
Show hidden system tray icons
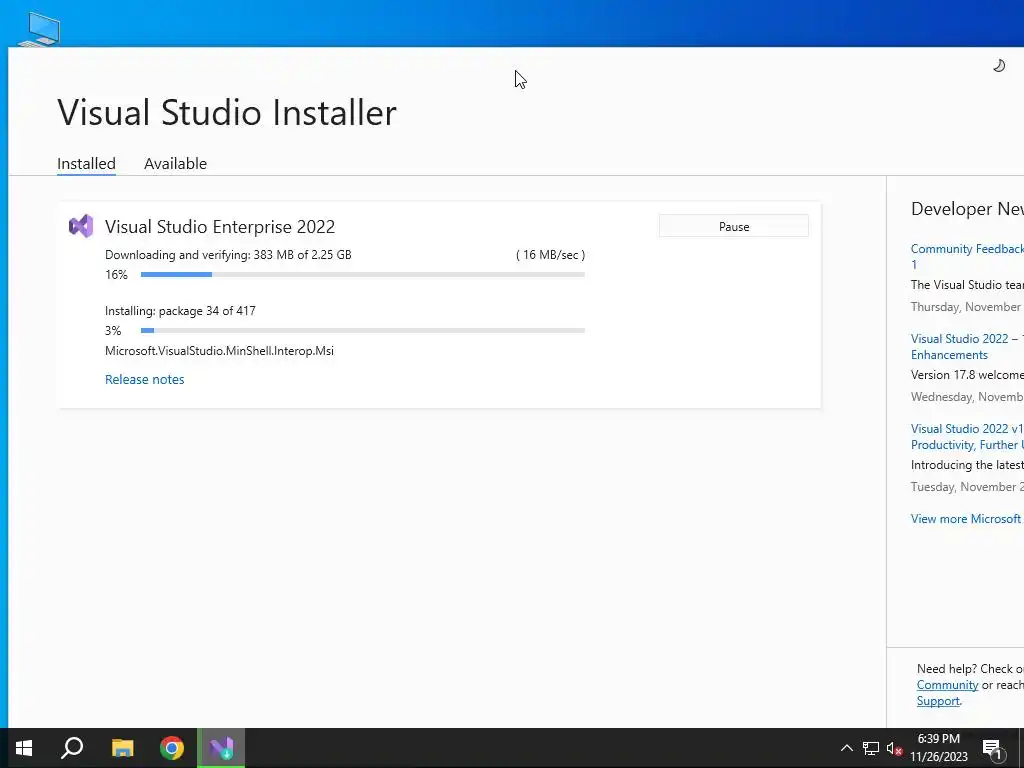[846, 748]
